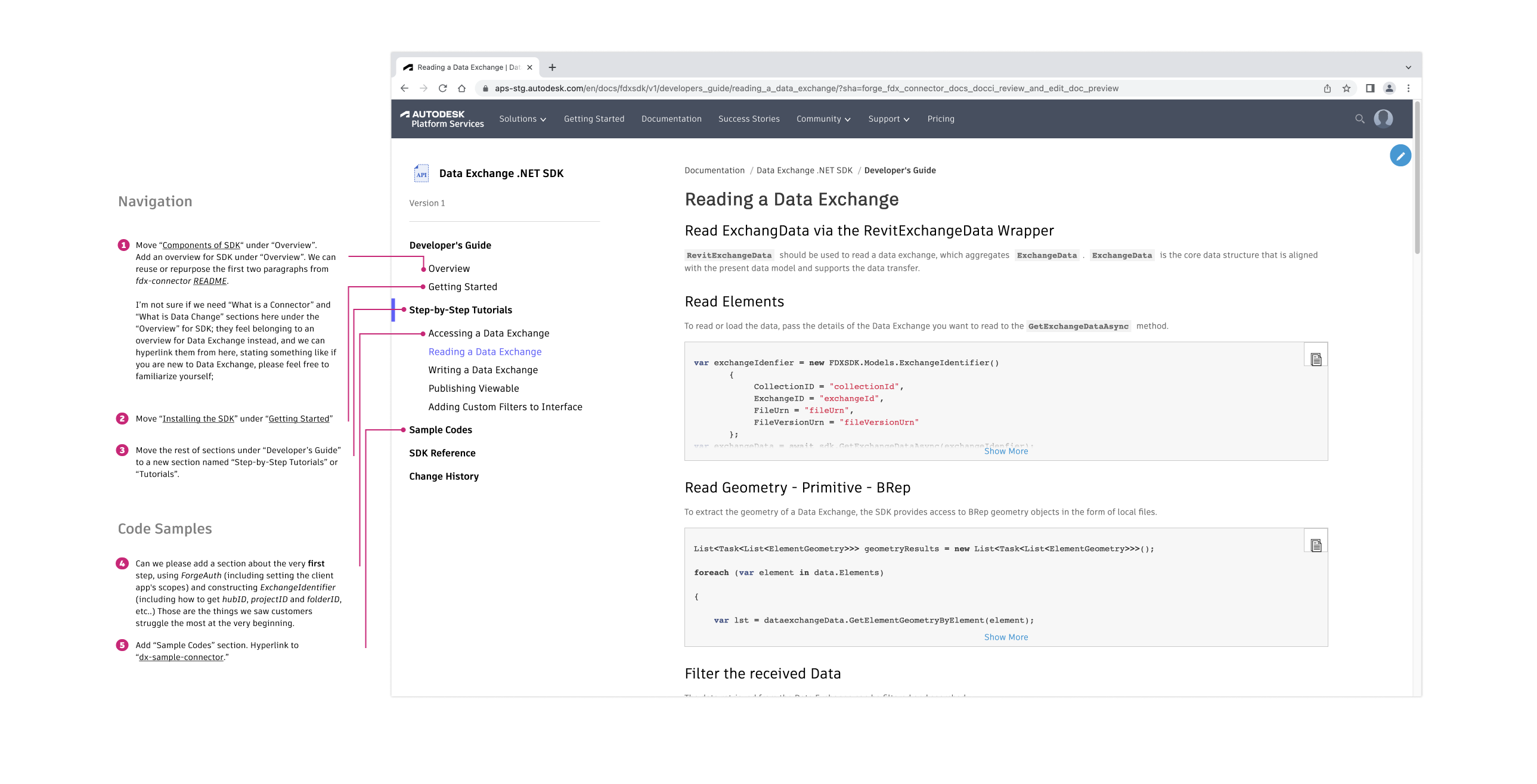Open tab search chevron in tab strip

point(1408,67)
